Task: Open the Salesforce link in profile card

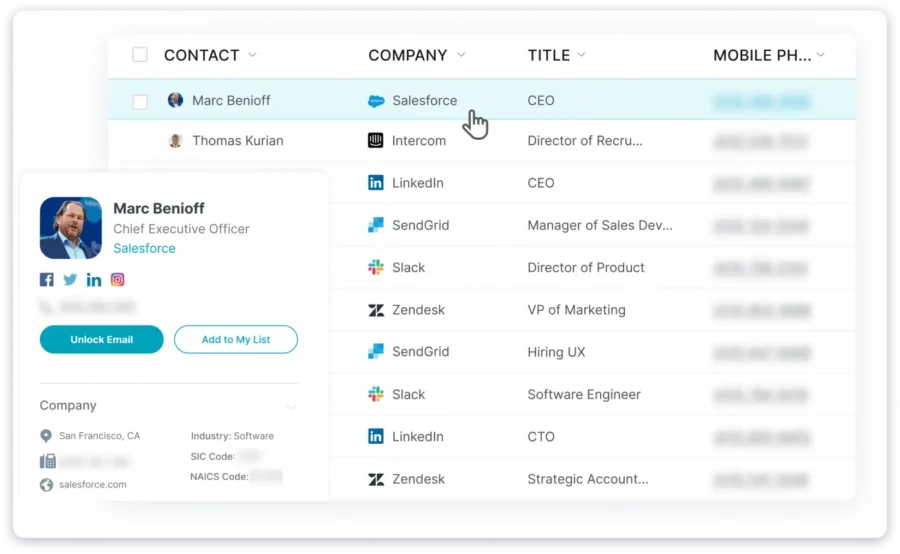Action: tap(144, 248)
